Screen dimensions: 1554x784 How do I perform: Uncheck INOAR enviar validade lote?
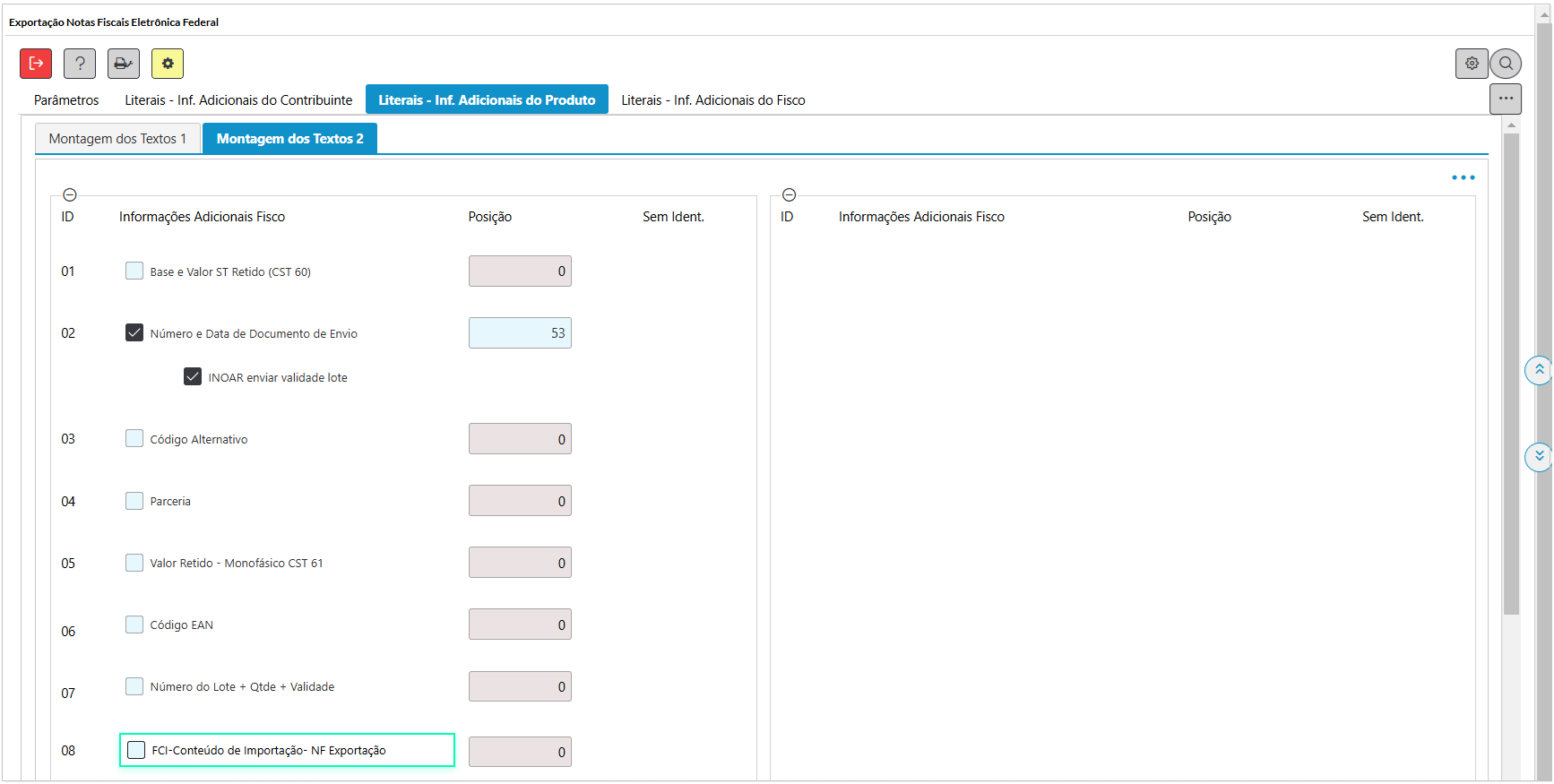coord(193,376)
